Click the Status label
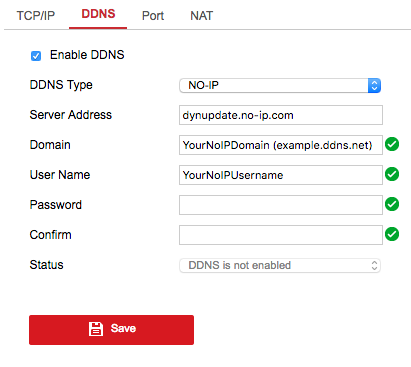Viewport: 411px width, 367px height. 47,265
